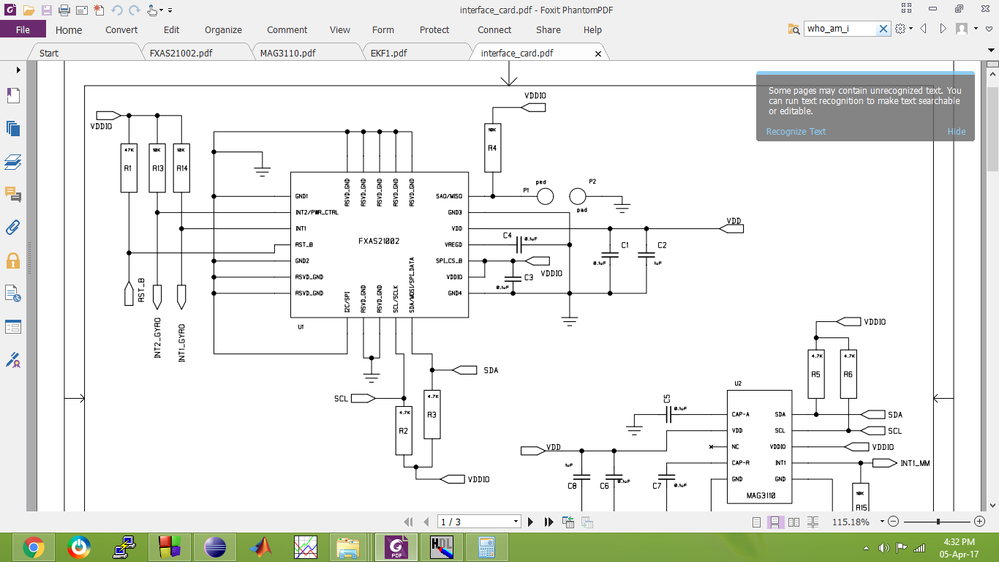Viewport: 999px width, 562px height.
Task: Open the Home ribbon tab
Action: pos(68,30)
